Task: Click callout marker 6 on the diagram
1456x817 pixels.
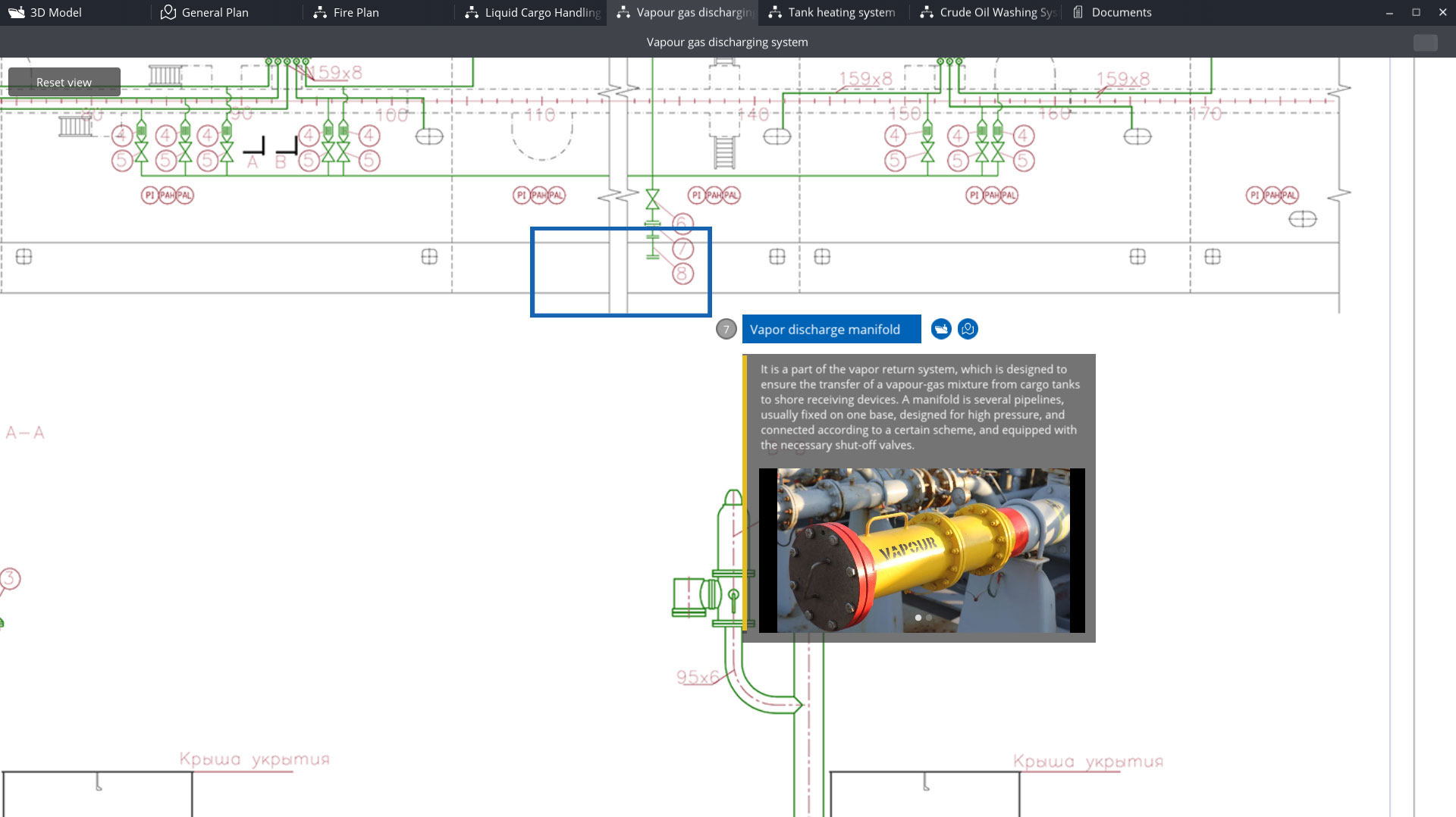Action: pyautogui.click(x=682, y=223)
